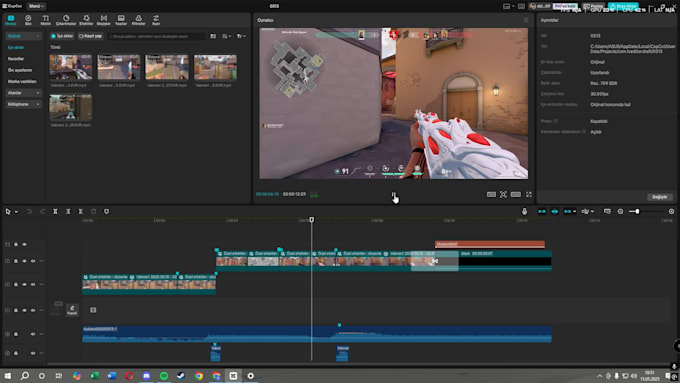Enter fullscreen preview mode
This screenshot has height=383, width=680.
click(529, 194)
